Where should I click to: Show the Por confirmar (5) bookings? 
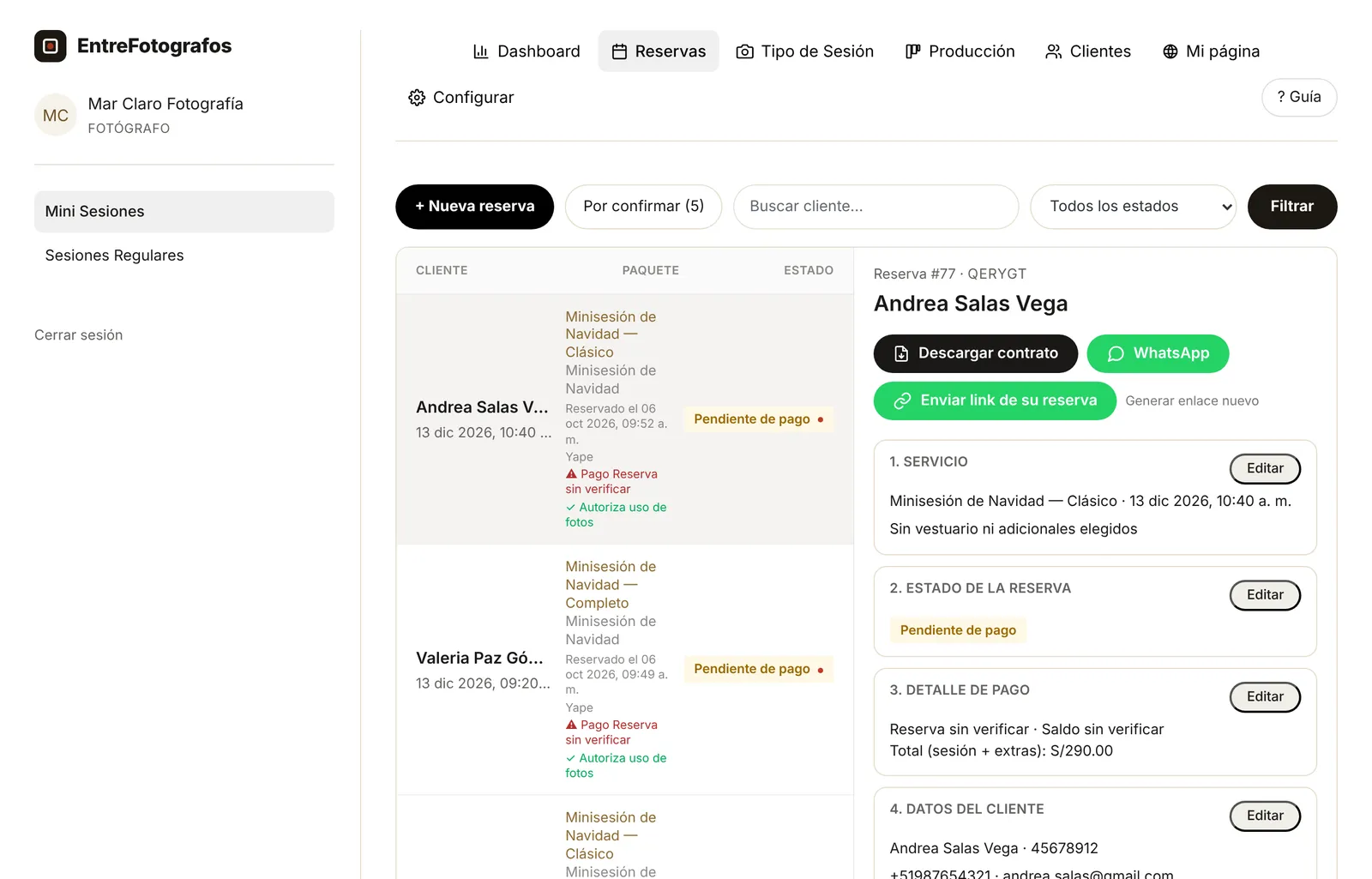click(x=643, y=207)
